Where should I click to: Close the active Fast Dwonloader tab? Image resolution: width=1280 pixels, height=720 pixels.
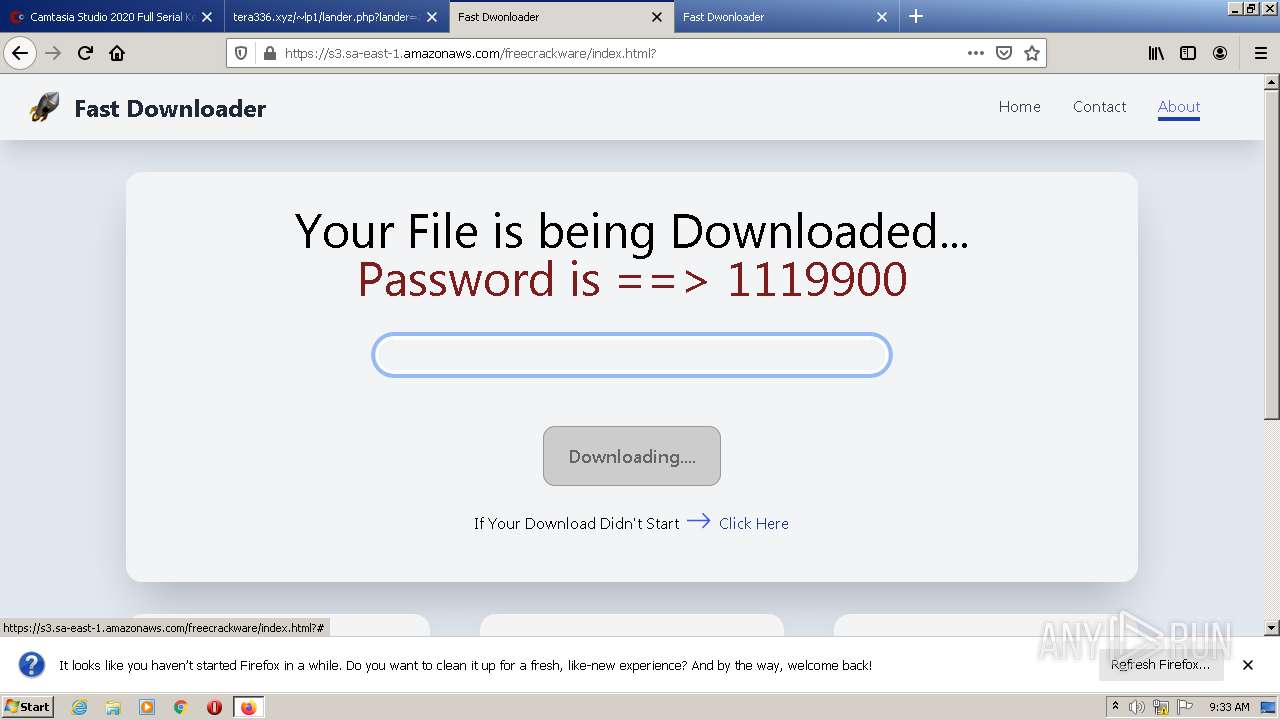pos(657,17)
